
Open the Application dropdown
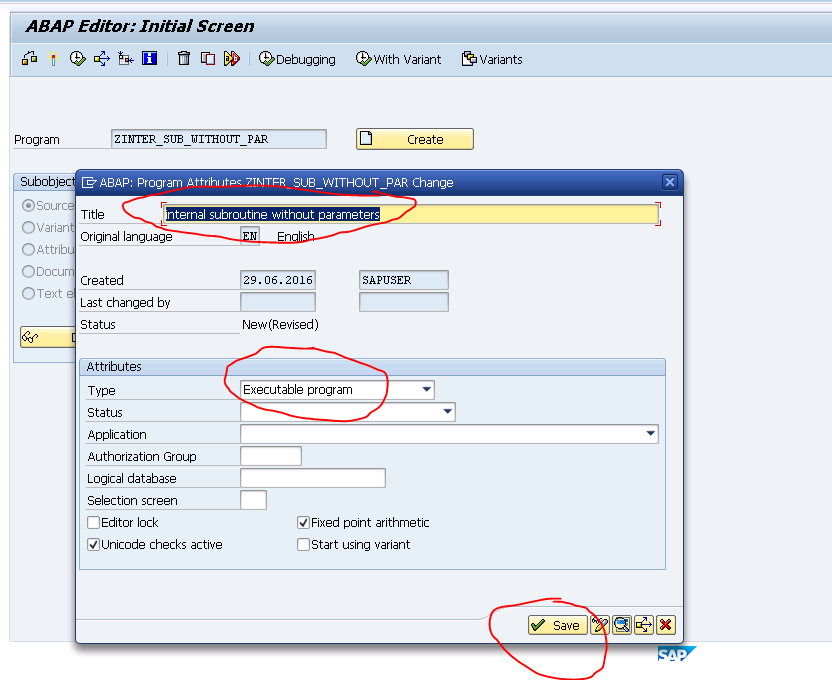653,434
